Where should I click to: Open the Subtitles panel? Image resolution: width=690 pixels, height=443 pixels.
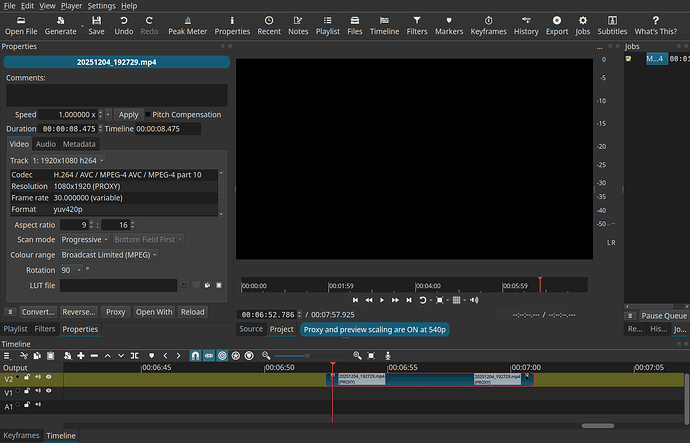pyautogui.click(x=612, y=26)
